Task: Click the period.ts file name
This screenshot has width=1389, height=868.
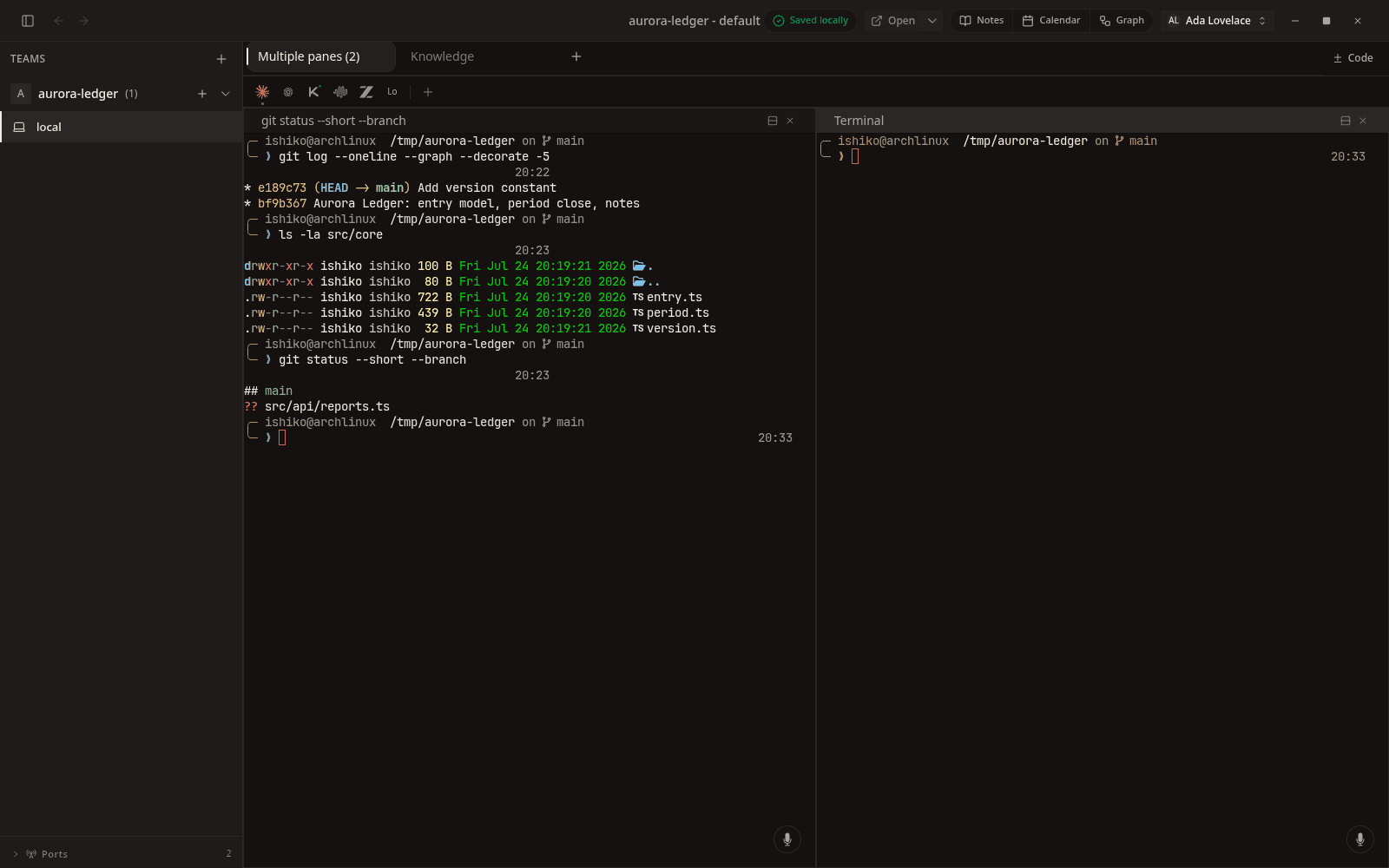Action: point(678,312)
